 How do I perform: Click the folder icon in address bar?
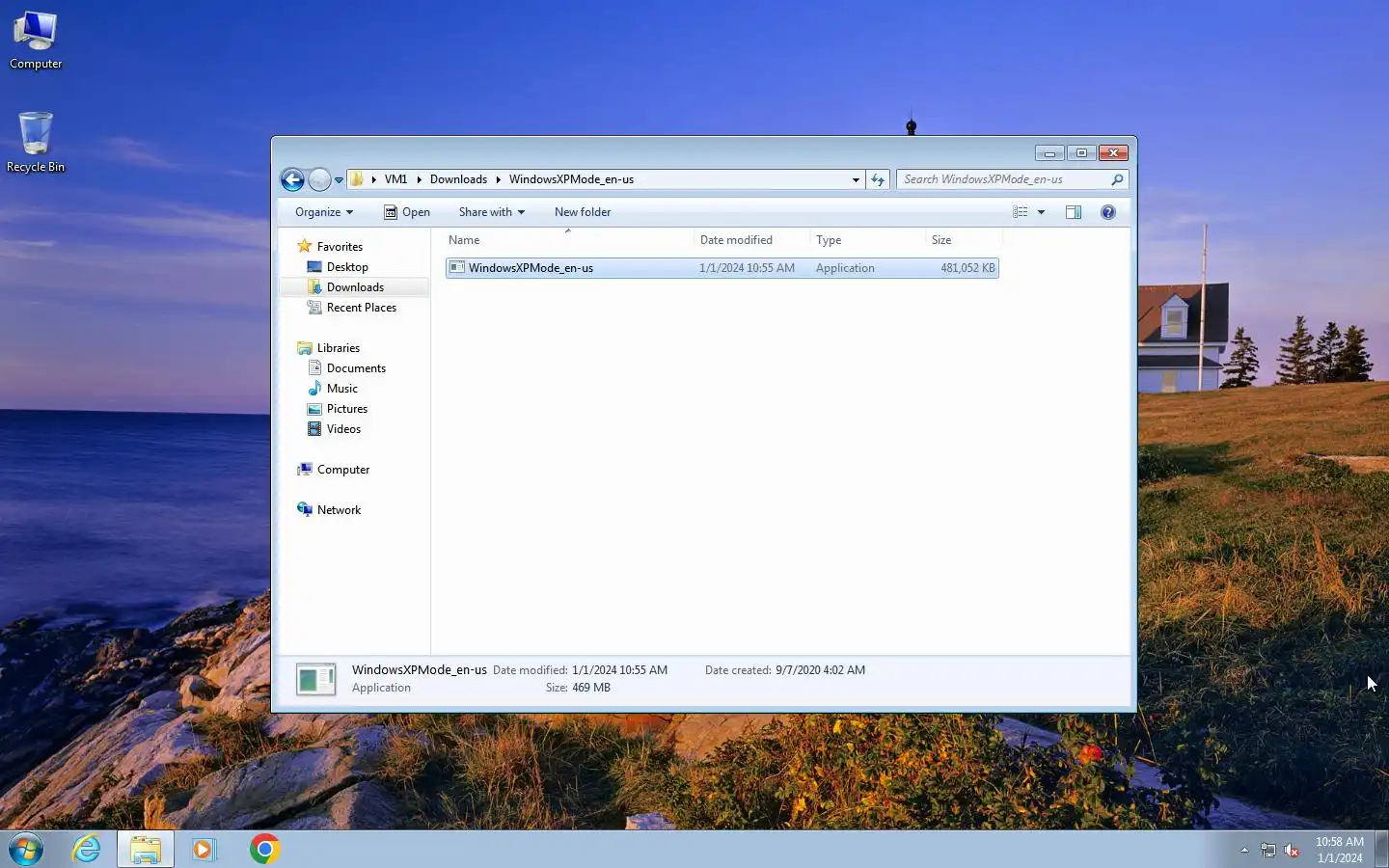[x=357, y=179]
